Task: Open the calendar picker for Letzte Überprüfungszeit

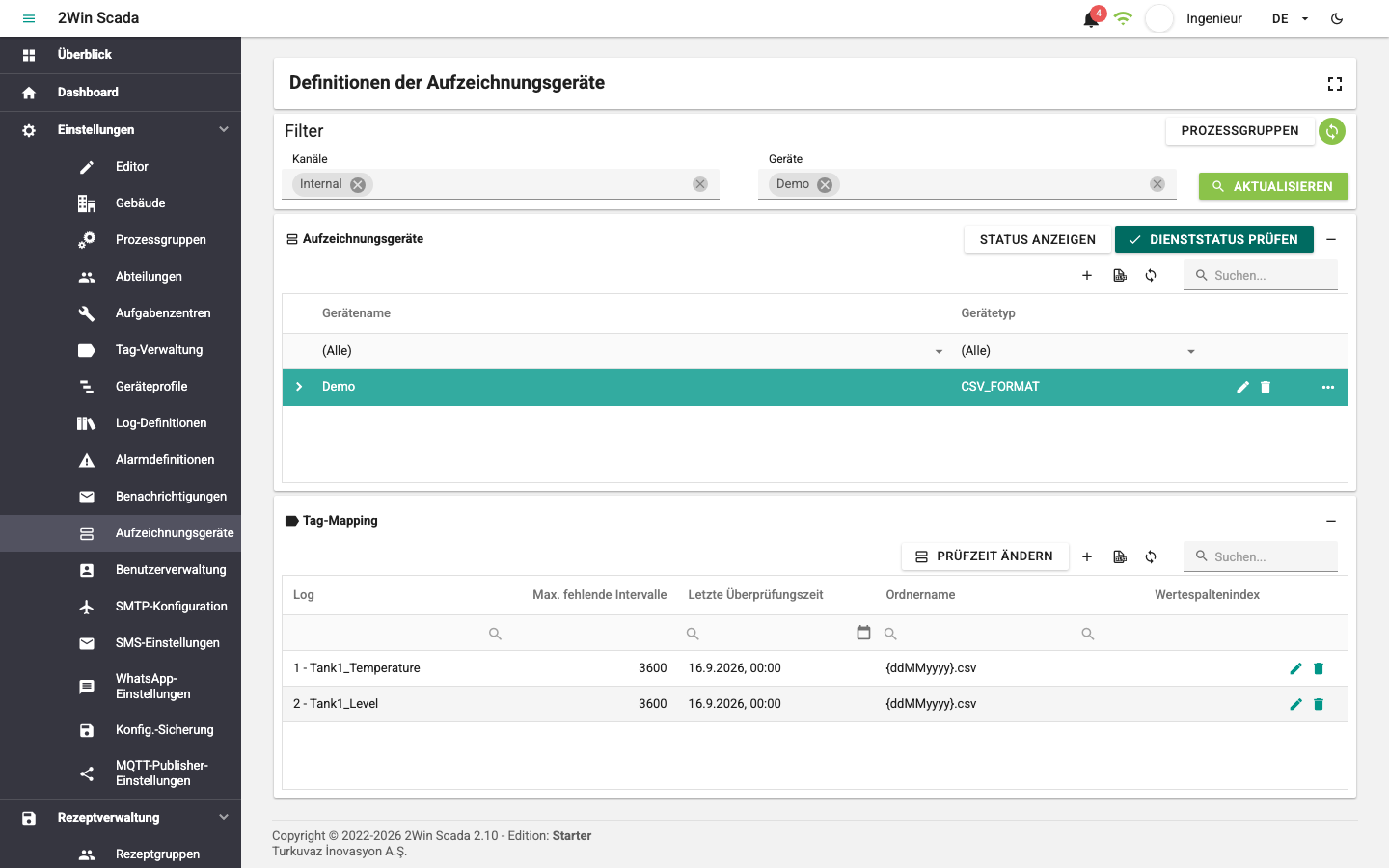Action: point(863,633)
